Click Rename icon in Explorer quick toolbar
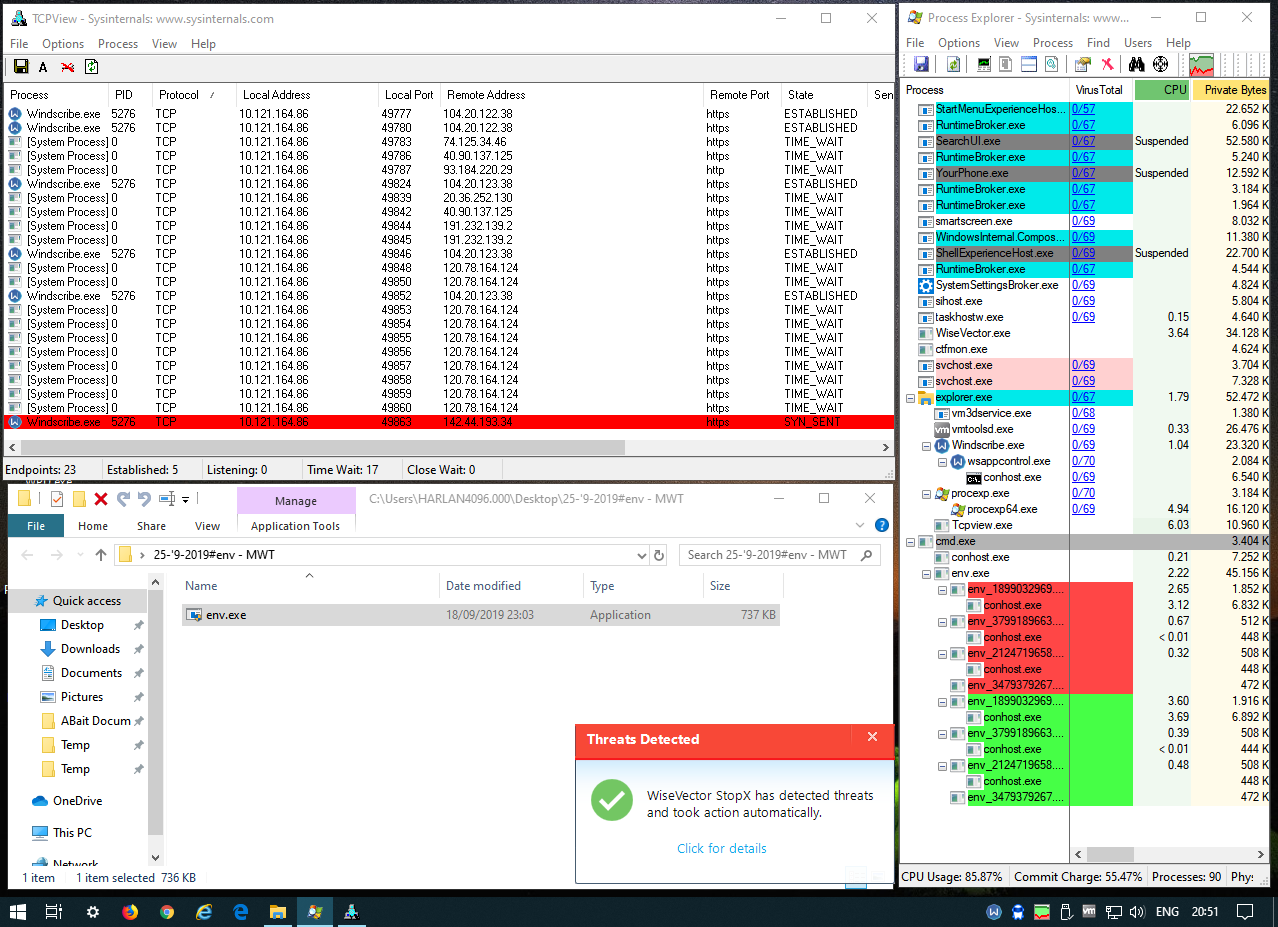Image resolution: width=1278 pixels, height=927 pixels. [x=167, y=499]
